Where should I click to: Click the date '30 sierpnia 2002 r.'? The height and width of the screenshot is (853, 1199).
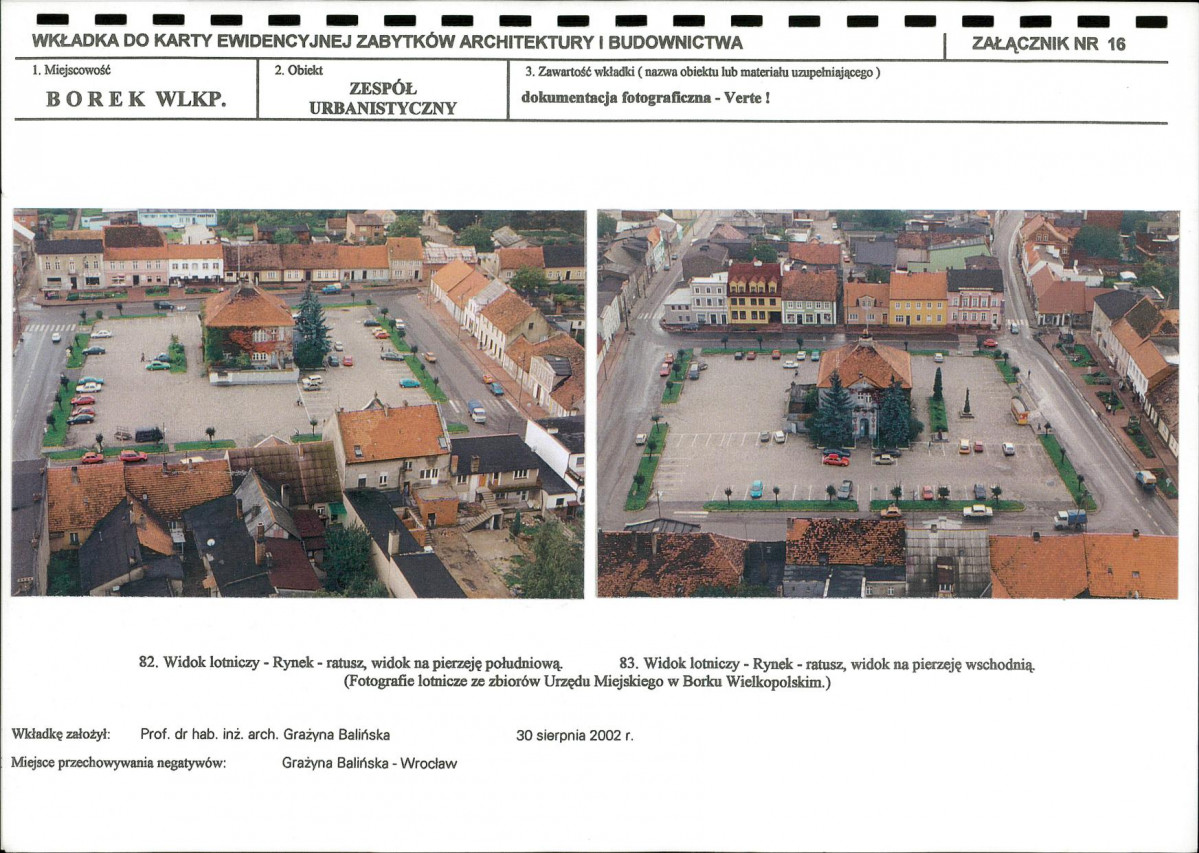click(x=575, y=735)
